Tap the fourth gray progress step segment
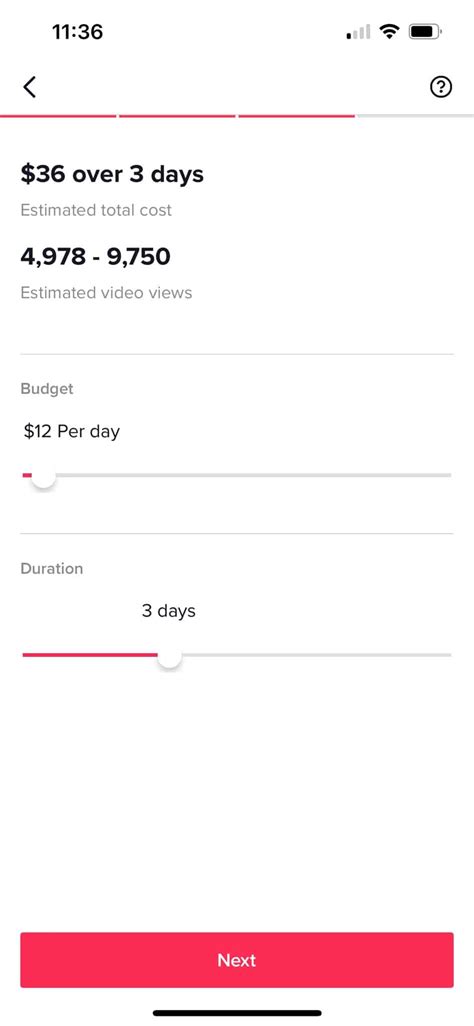Viewport: 474px width, 1026px height. click(415, 116)
